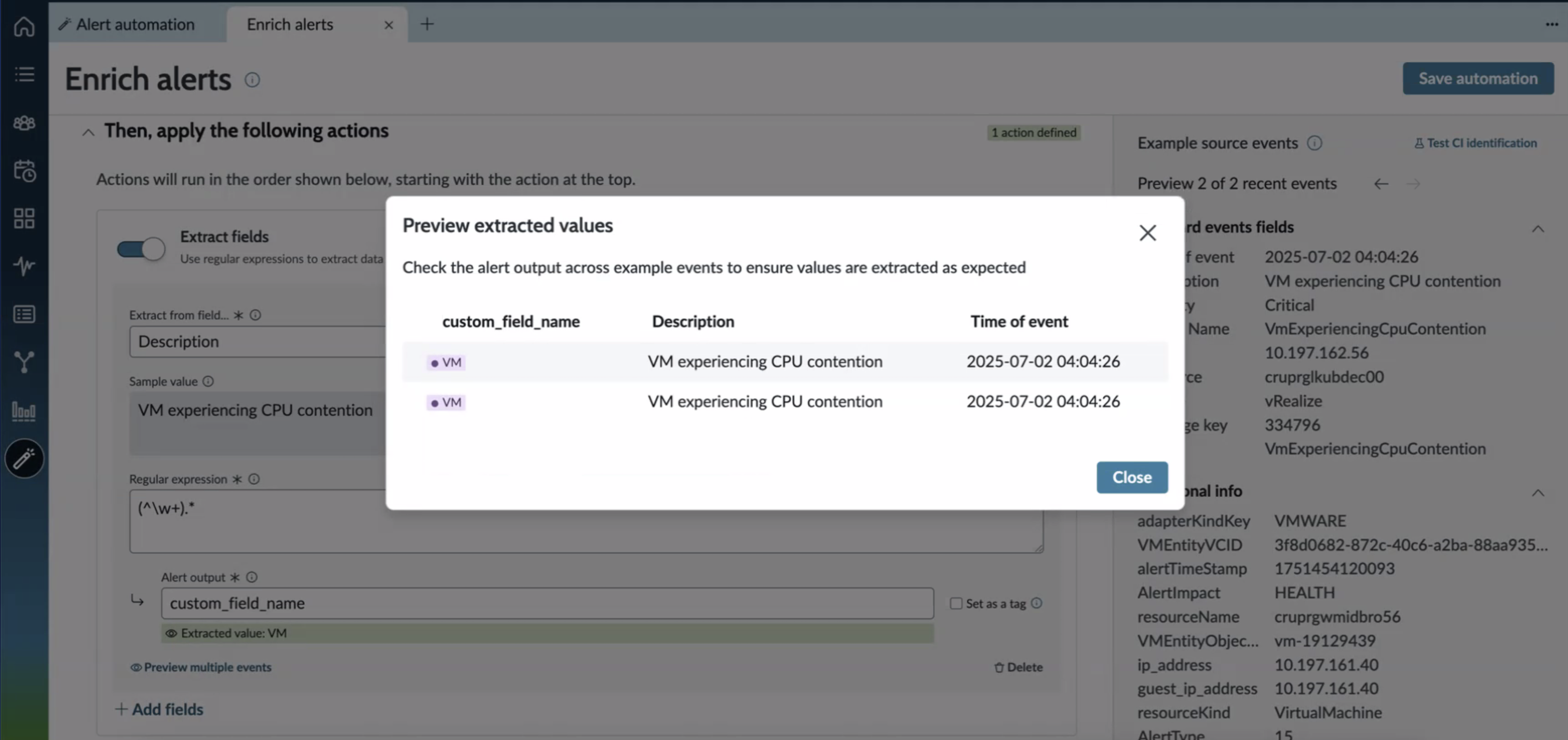Open the Home icon in sidebar

(x=24, y=26)
